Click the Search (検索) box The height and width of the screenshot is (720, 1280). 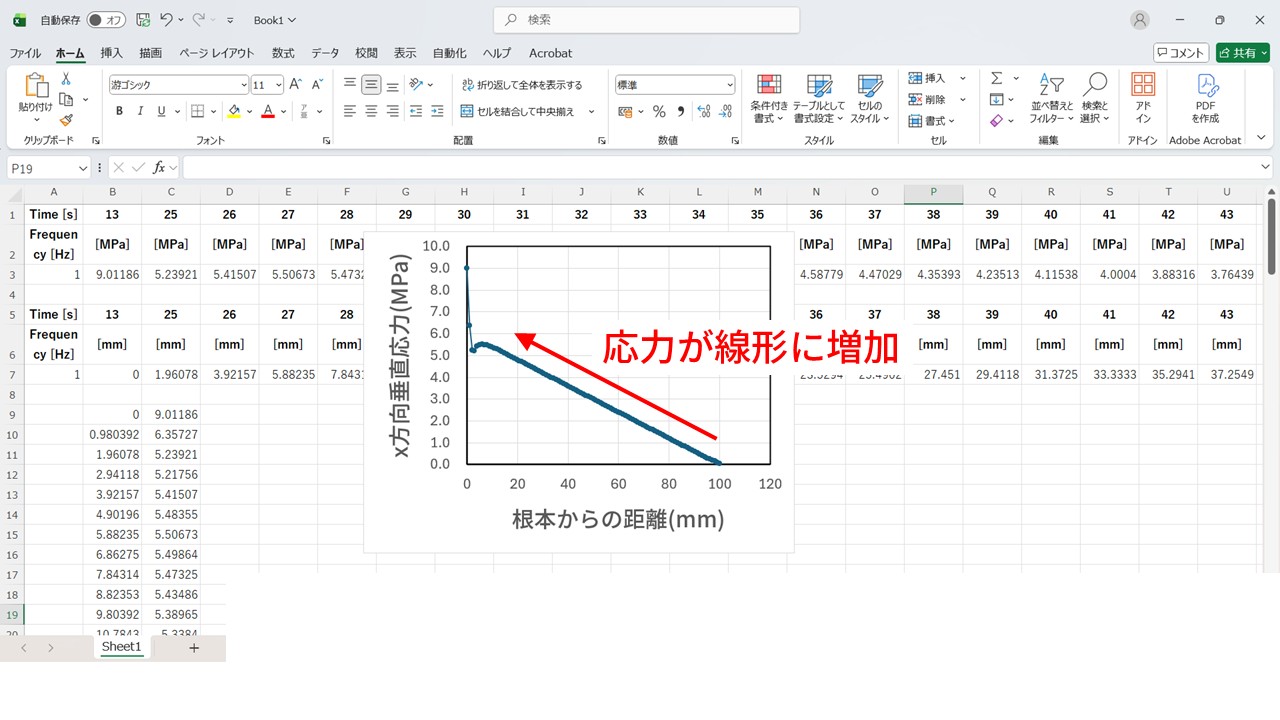pyautogui.click(x=646, y=20)
